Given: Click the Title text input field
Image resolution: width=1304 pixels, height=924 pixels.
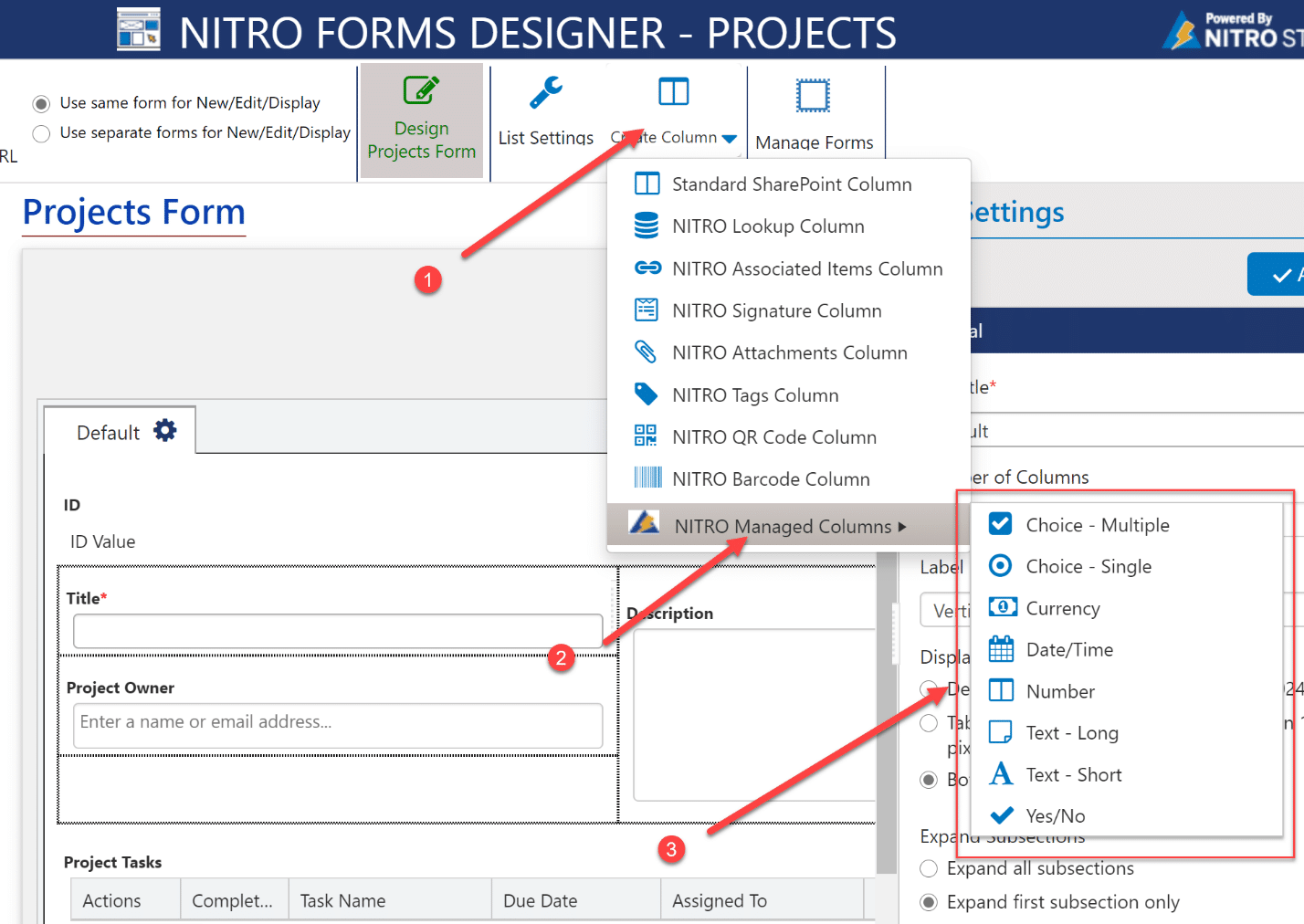Looking at the screenshot, I should tap(338, 631).
